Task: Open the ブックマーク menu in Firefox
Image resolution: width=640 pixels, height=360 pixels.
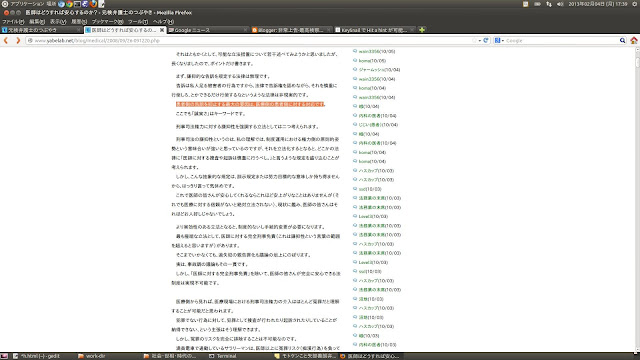Action: tap(107, 21)
